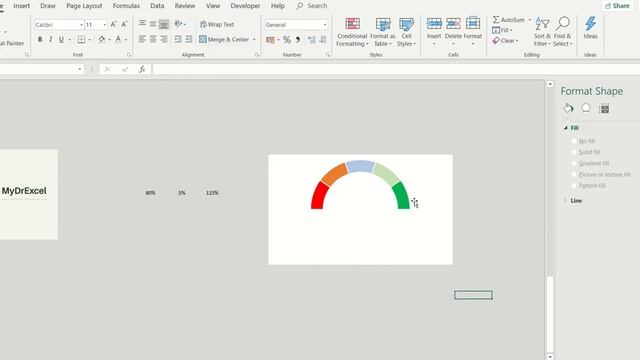Toggle Italic formatting

coord(51,40)
